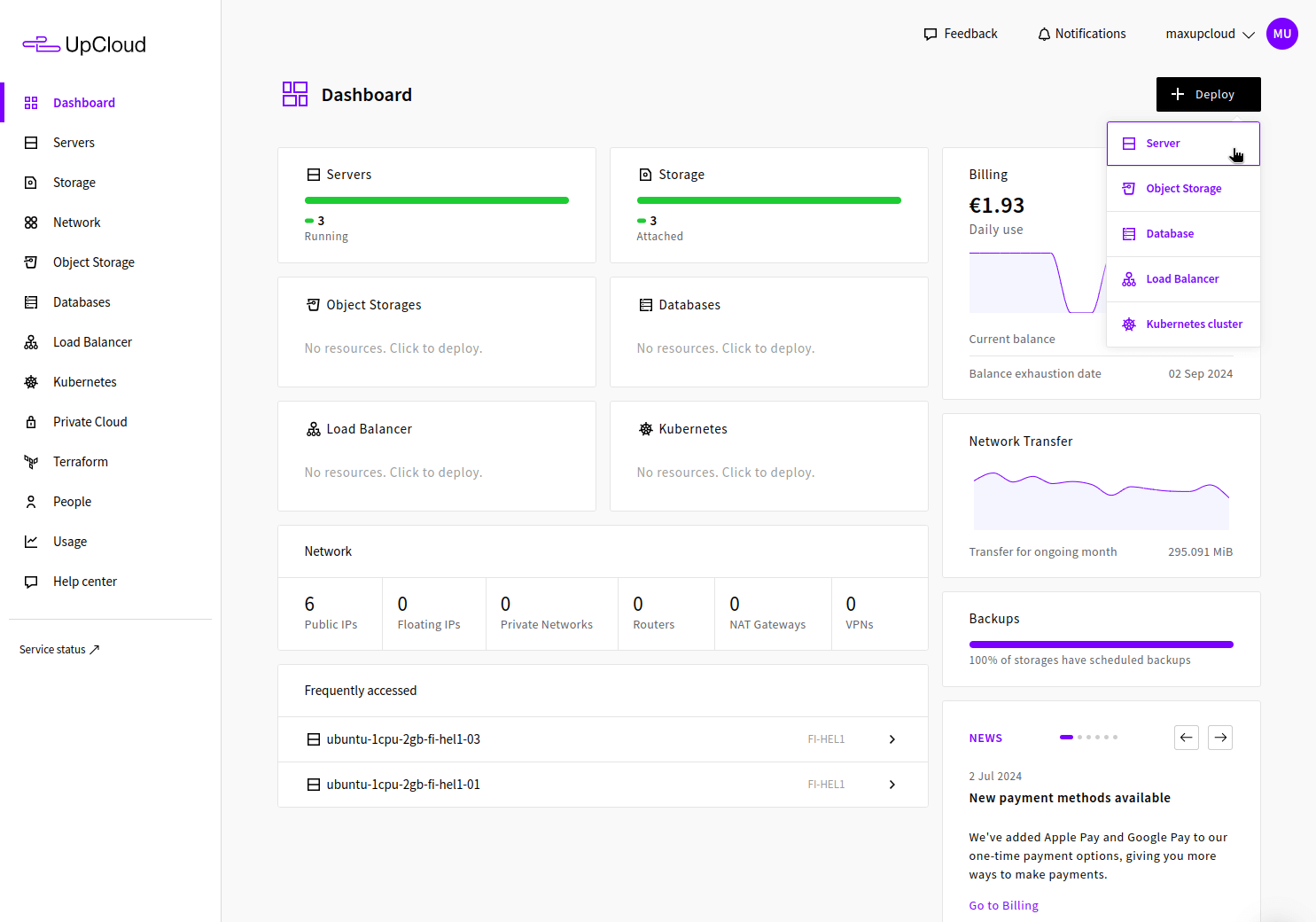This screenshot has width=1316, height=922.
Task: Choose Load Balancer in Deploy menu
Action: pos(1183,279)
